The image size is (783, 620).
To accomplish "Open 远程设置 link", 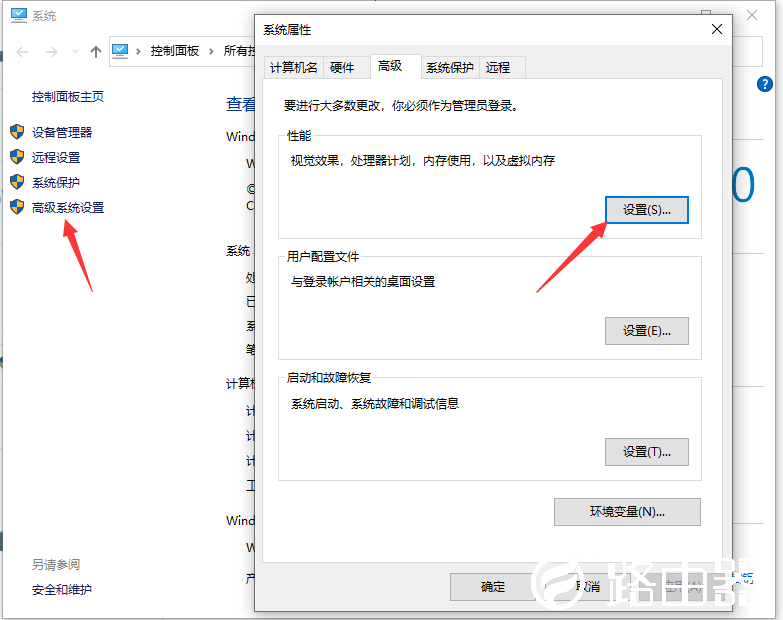I will [56, 157].
